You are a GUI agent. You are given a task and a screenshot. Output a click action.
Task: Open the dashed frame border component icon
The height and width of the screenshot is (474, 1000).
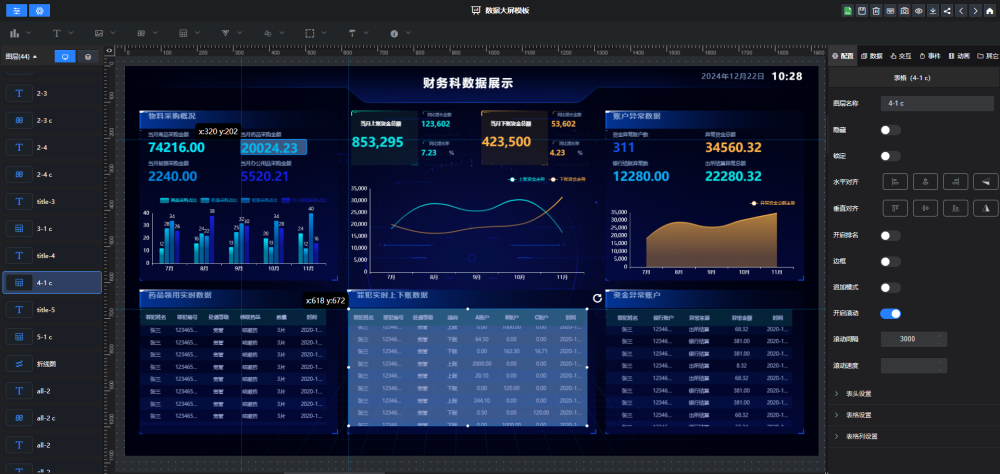(x=310, y=33)
